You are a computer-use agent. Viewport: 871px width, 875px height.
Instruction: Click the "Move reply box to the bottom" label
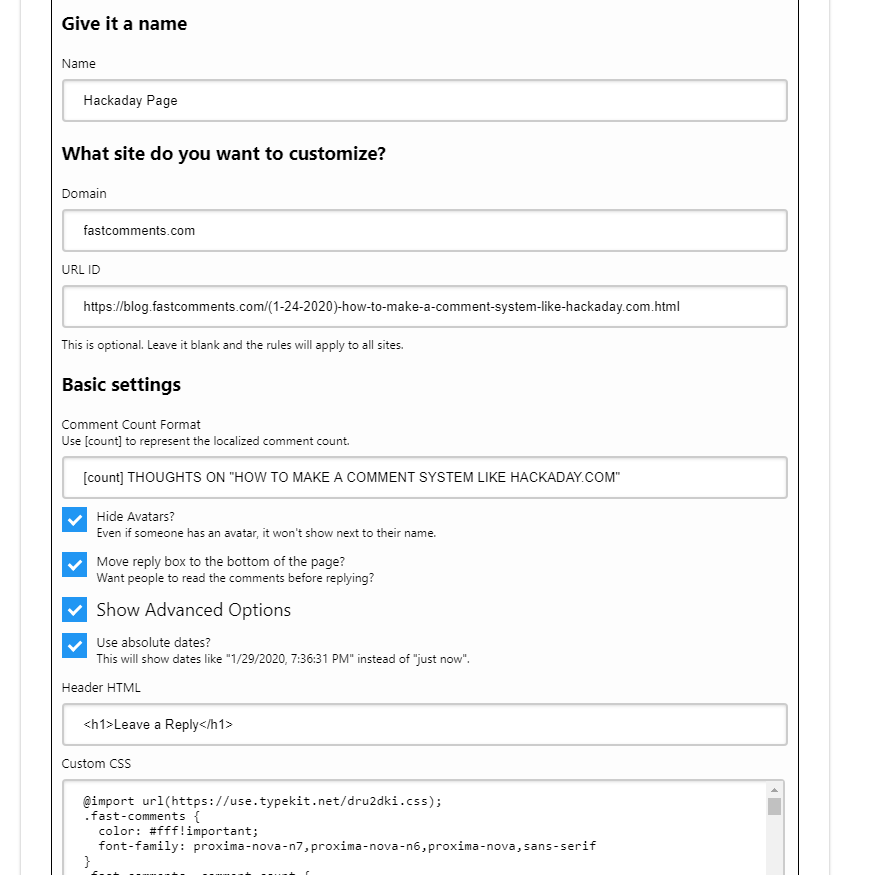coord(220,562)
